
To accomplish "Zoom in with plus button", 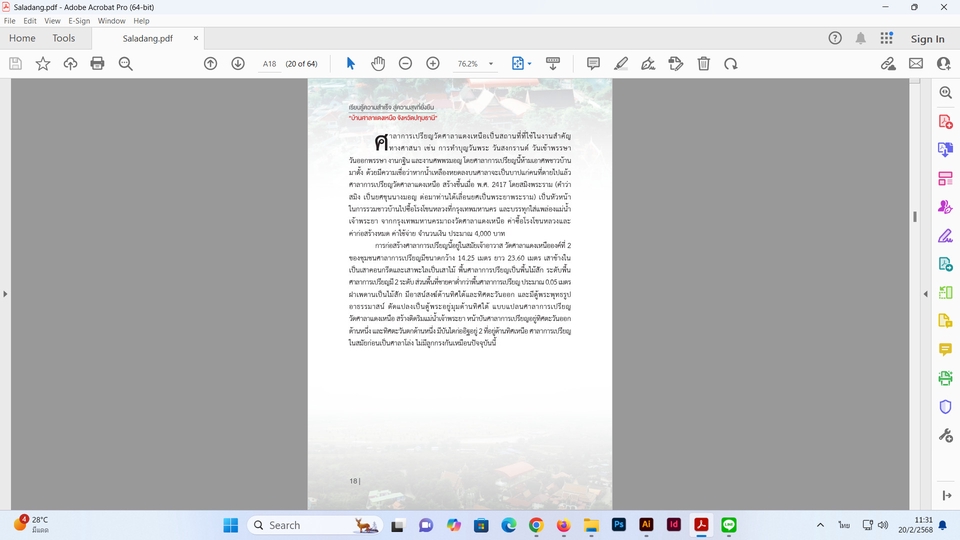I will (x=433, y=64).
